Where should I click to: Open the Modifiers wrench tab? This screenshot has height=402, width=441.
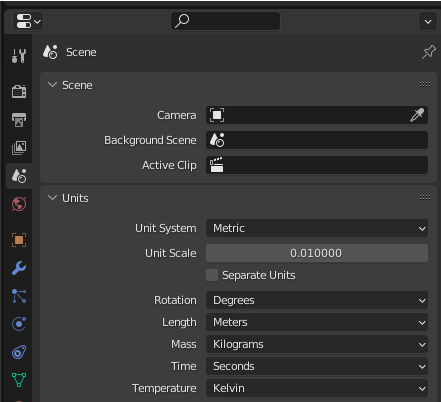click(x=19, y=268)
